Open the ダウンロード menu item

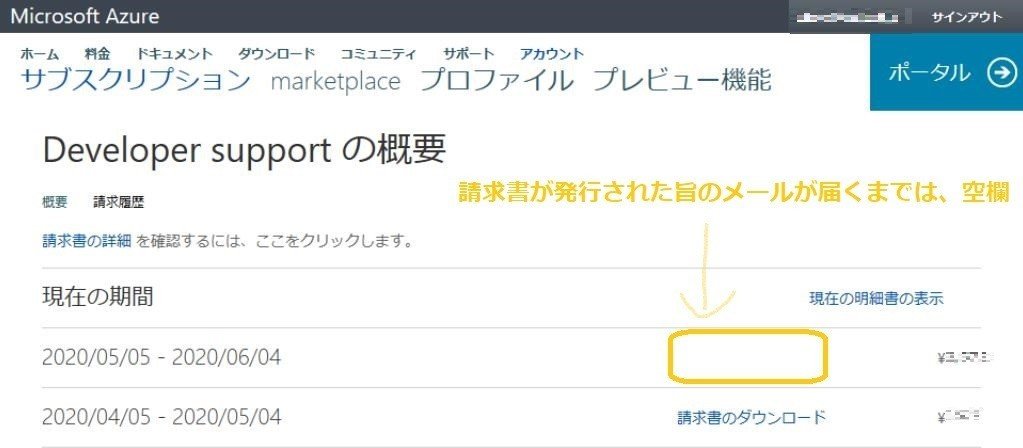[276, 54]
